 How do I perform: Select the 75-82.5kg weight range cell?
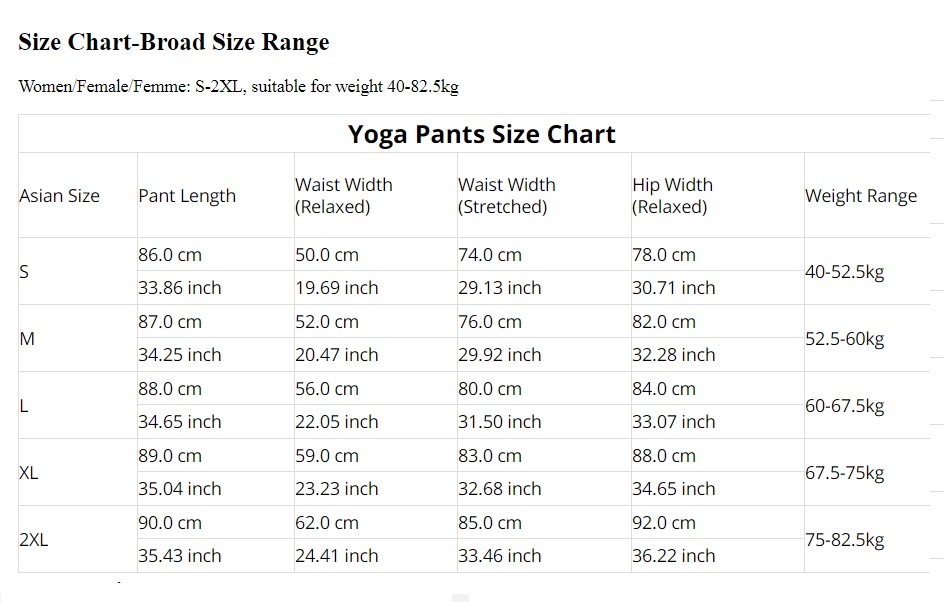pos(845,540)
